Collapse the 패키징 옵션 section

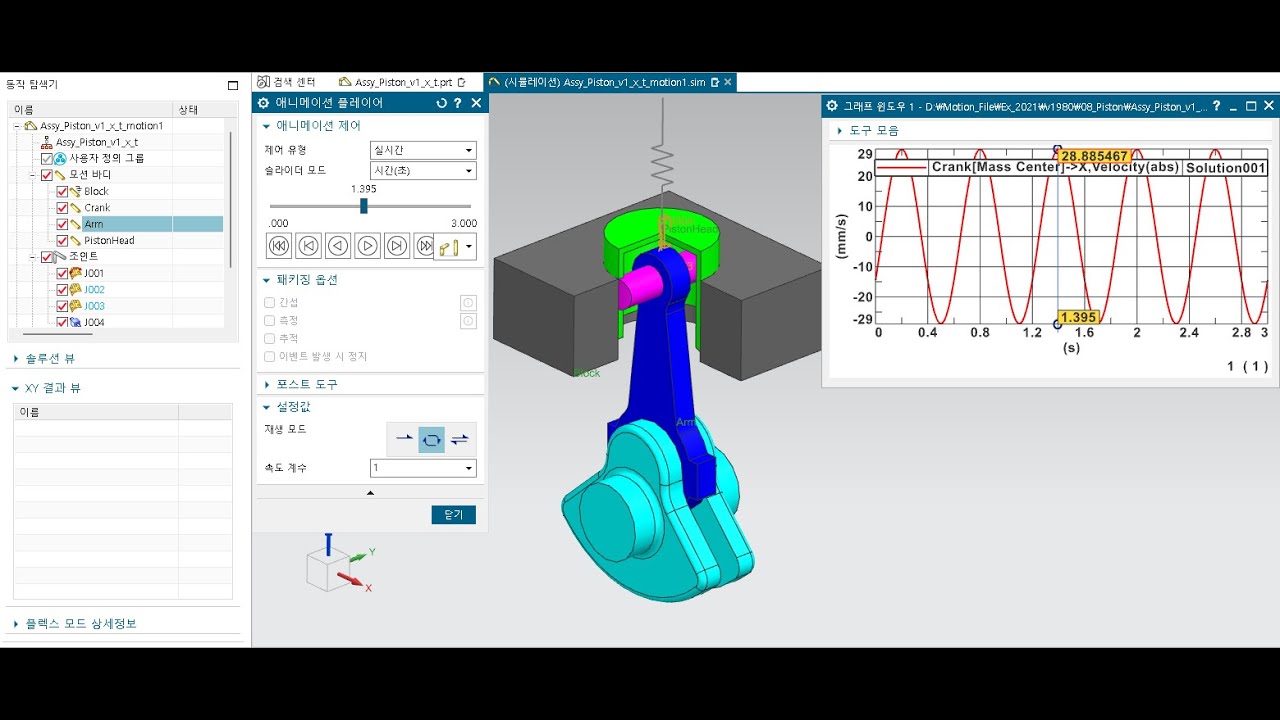(x=306, y=280)
